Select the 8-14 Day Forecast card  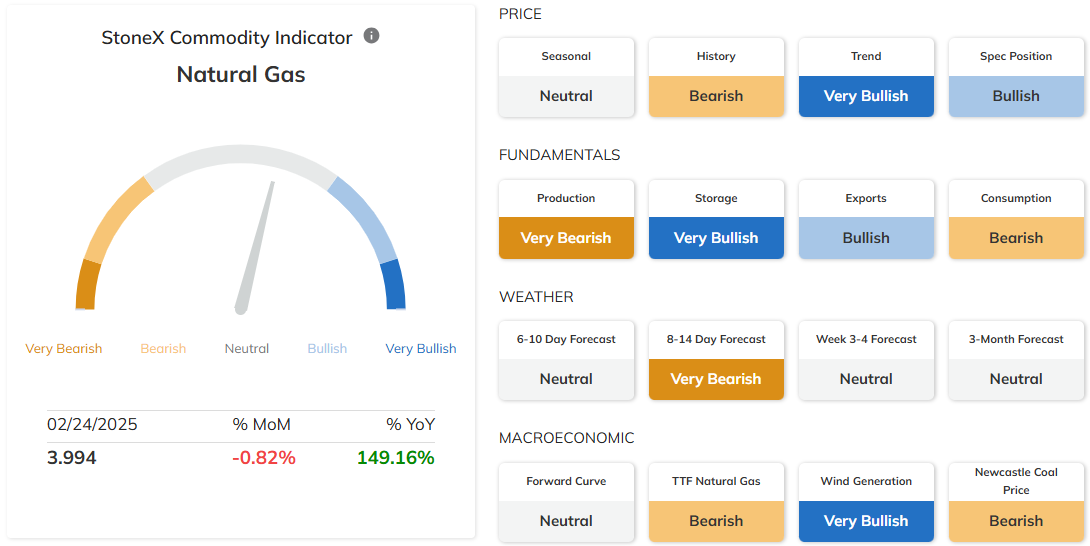pyautogui.click(x=716, y=360)
